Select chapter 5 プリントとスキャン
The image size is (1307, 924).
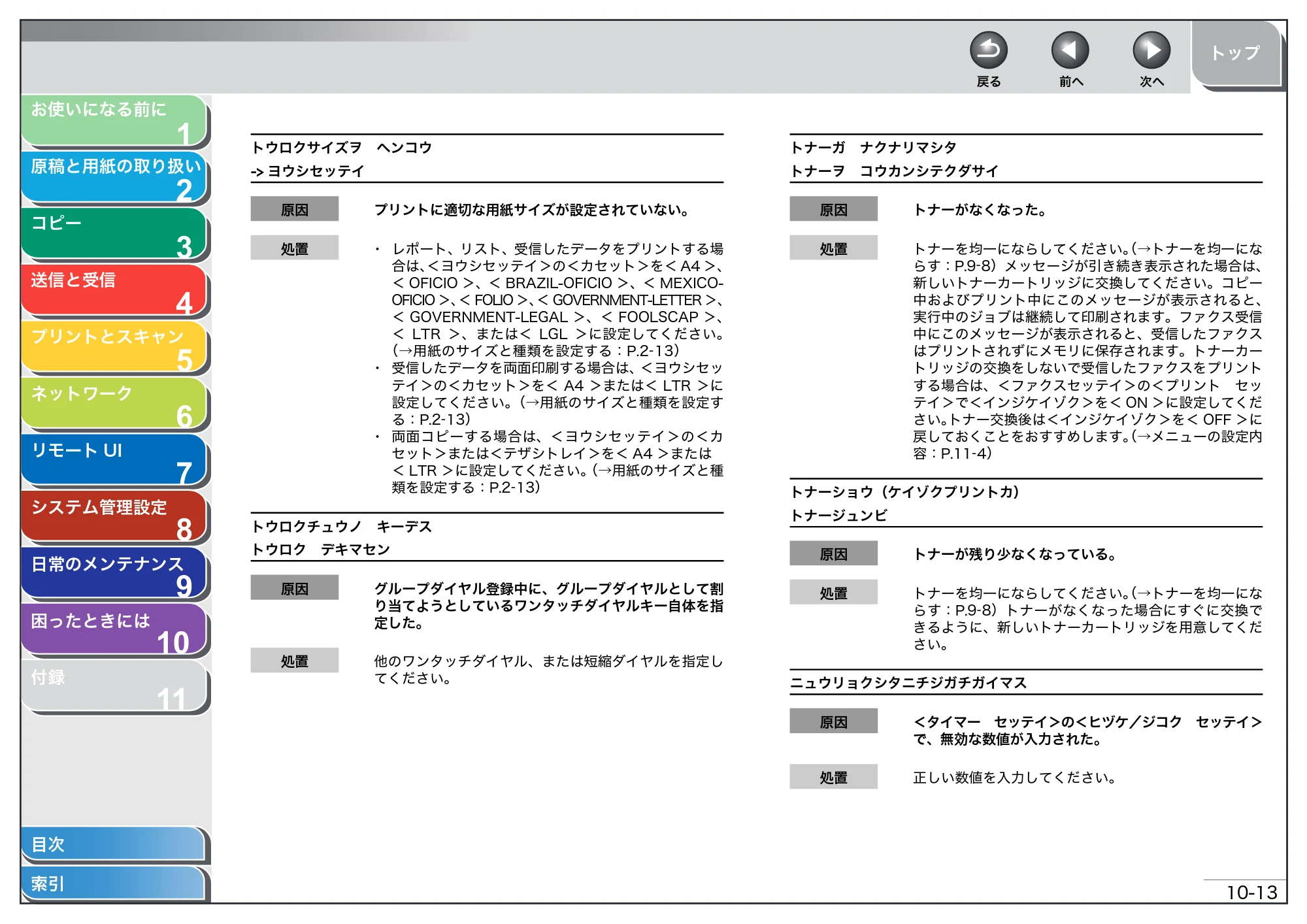tap(114, 348)
